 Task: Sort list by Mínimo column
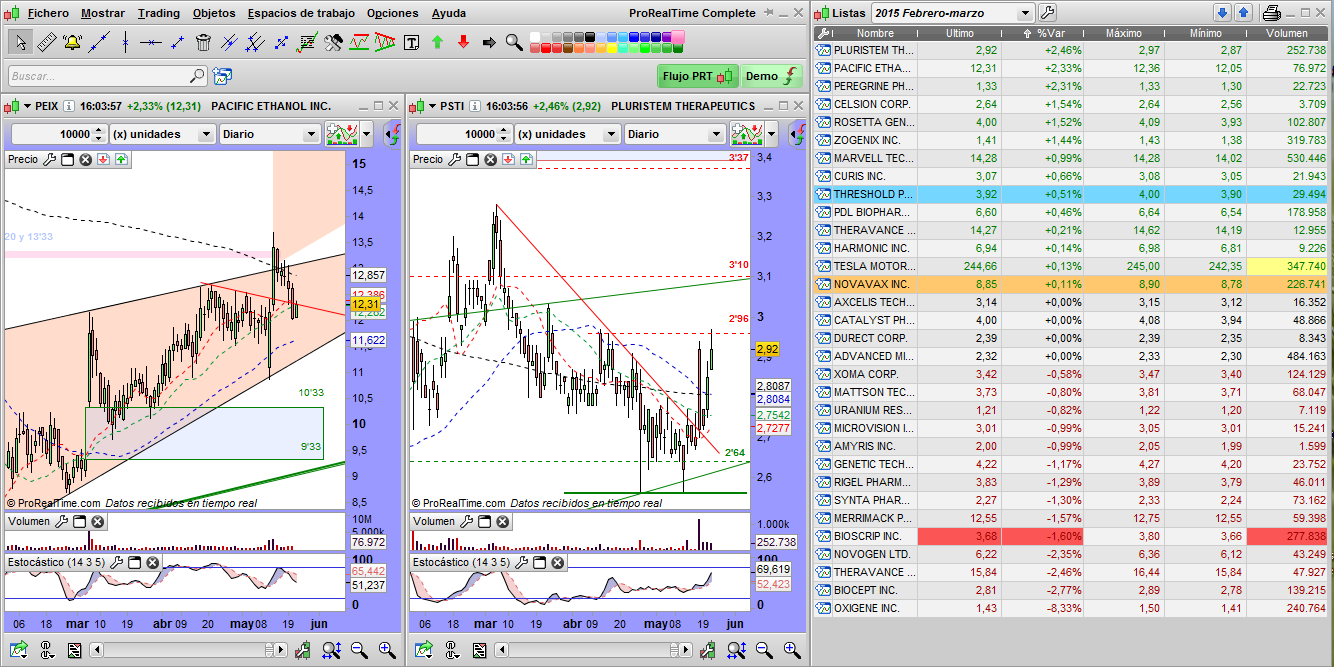1205,33
